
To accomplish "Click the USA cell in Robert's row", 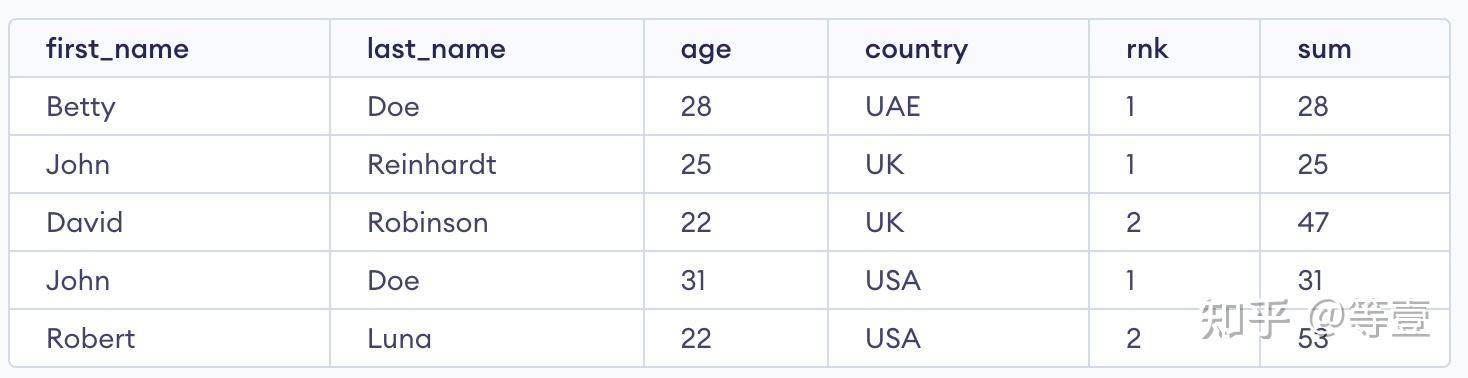I will coord(892,338).
